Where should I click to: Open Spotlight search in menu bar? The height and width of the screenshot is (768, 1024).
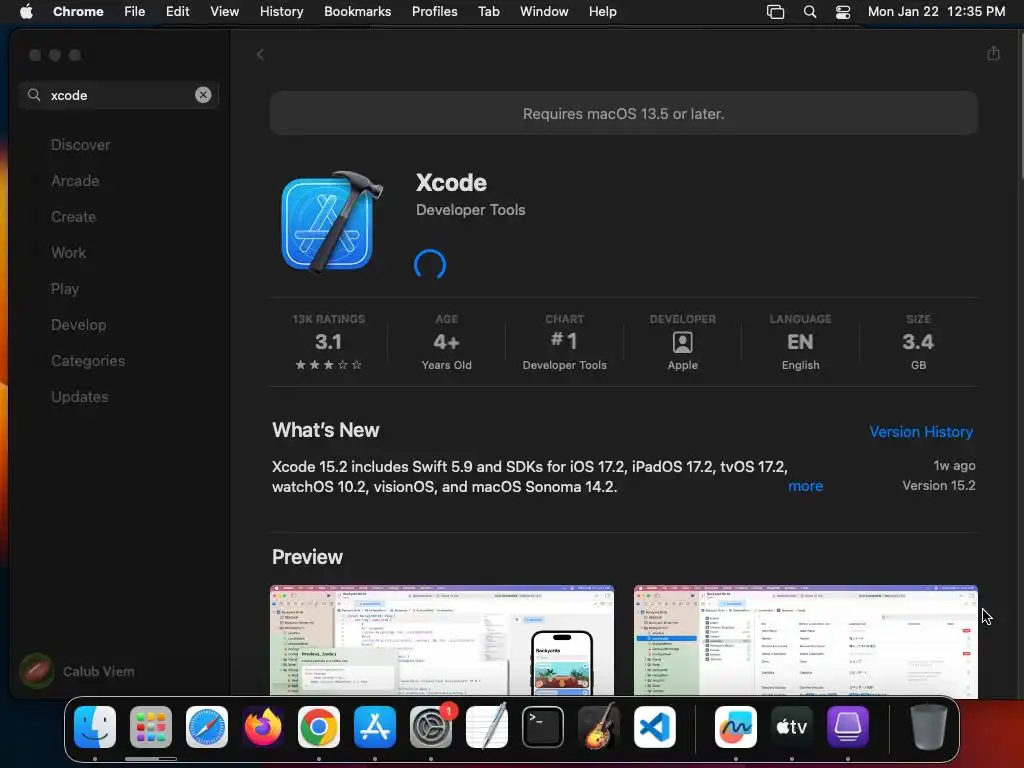(810, 12)
